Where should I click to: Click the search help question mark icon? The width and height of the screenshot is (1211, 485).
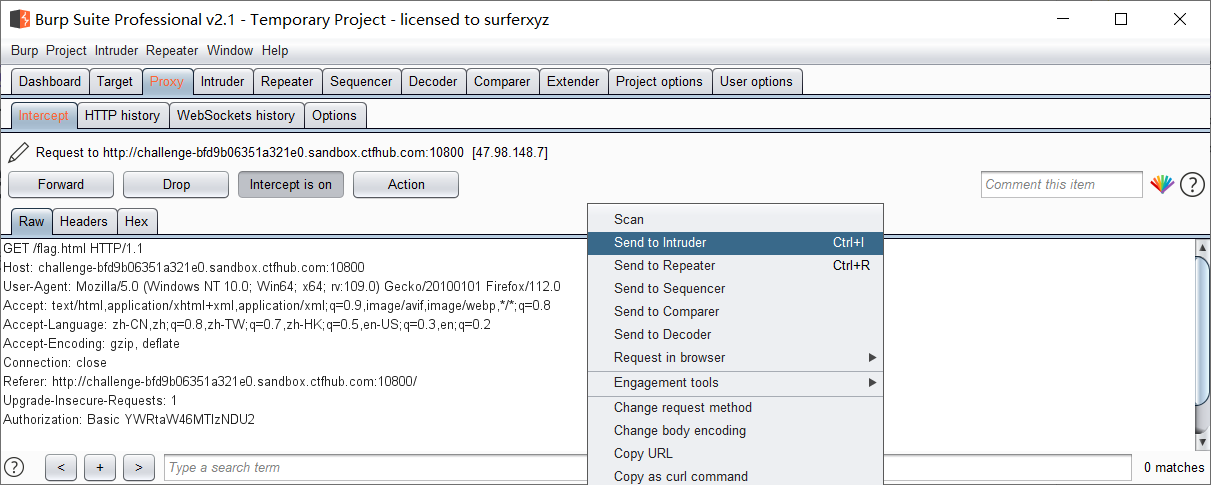coord(15,467)
